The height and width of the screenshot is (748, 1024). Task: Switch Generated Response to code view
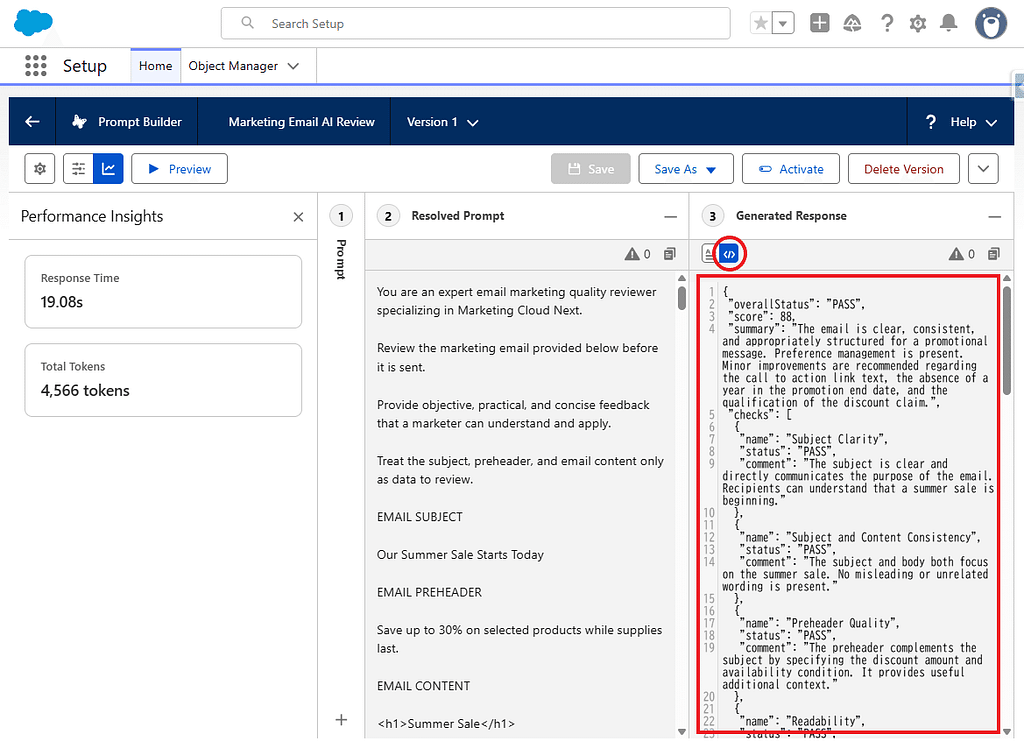point(729,253)
